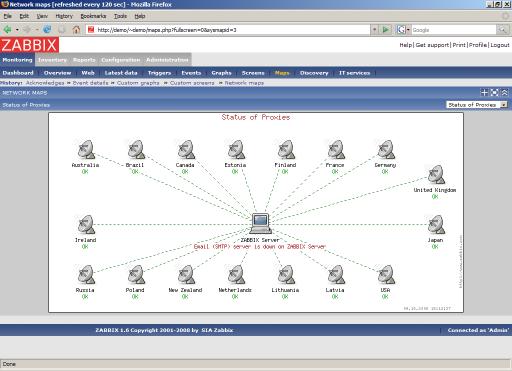Image resolution: width=512 pixels, height=371 pixels.
Task: Open the Bookmarks menu
Action: [x=93, y=16]
